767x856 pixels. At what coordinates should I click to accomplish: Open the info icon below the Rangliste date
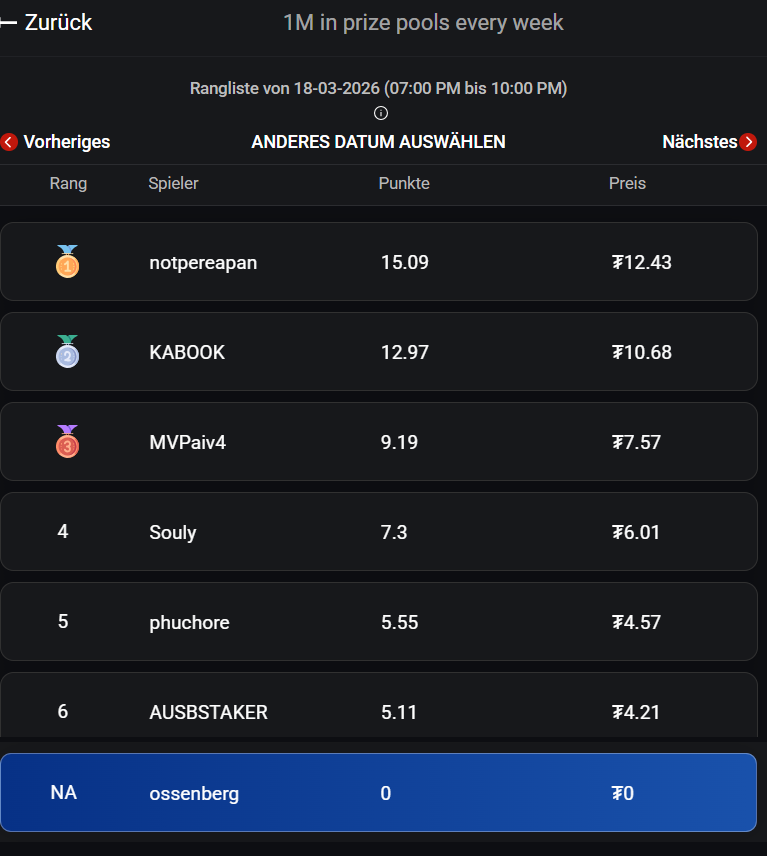[380, 113]
